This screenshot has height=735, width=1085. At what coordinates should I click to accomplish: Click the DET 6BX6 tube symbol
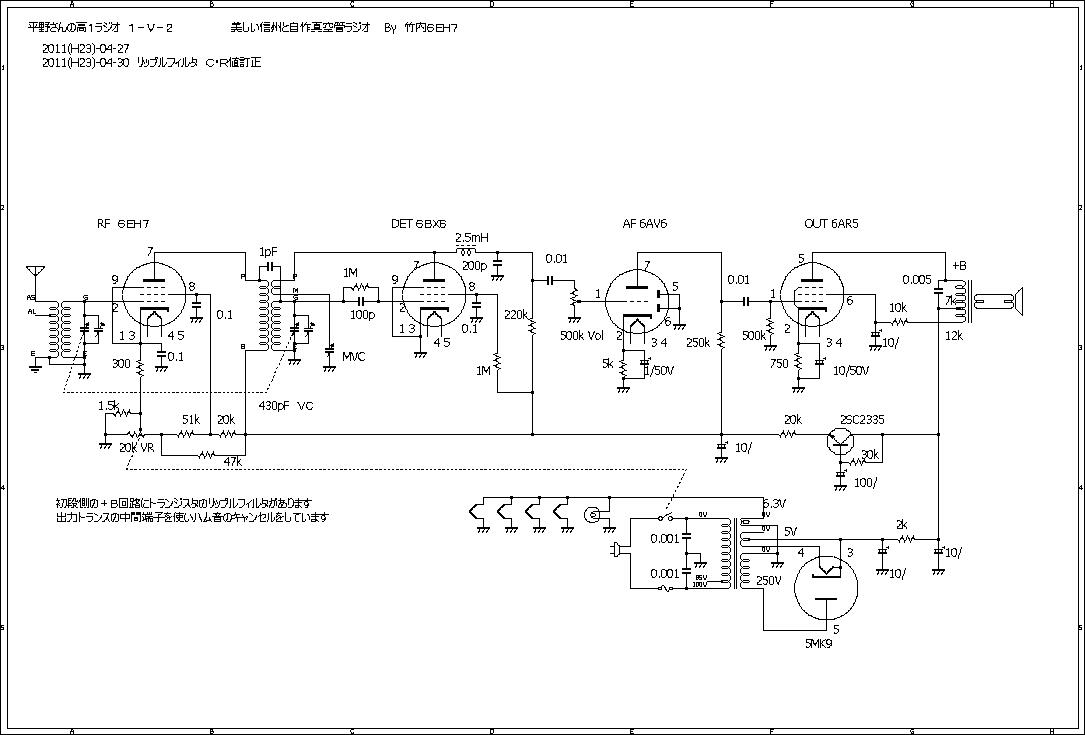[x=434, y=293]
